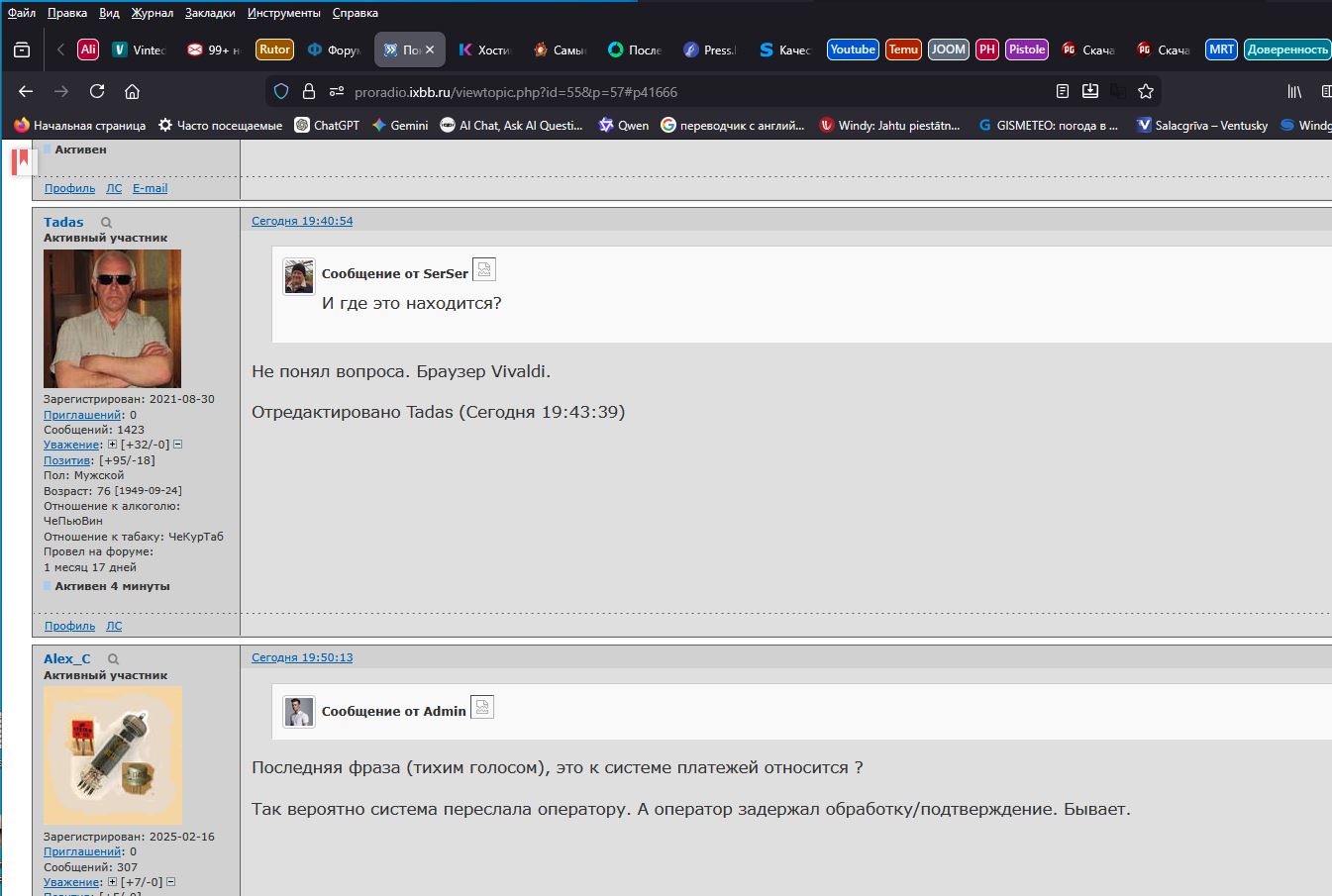Open Часто посещаемые bookmarks folder
The image size is (1332, 896).
[x=220, y=126]
